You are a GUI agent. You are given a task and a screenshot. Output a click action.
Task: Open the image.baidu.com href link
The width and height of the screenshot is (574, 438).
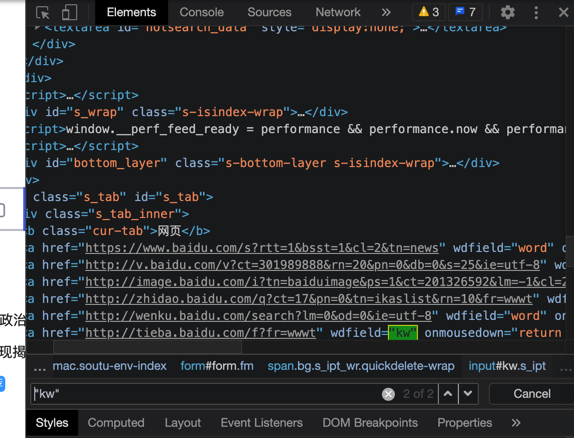(325, 282)
